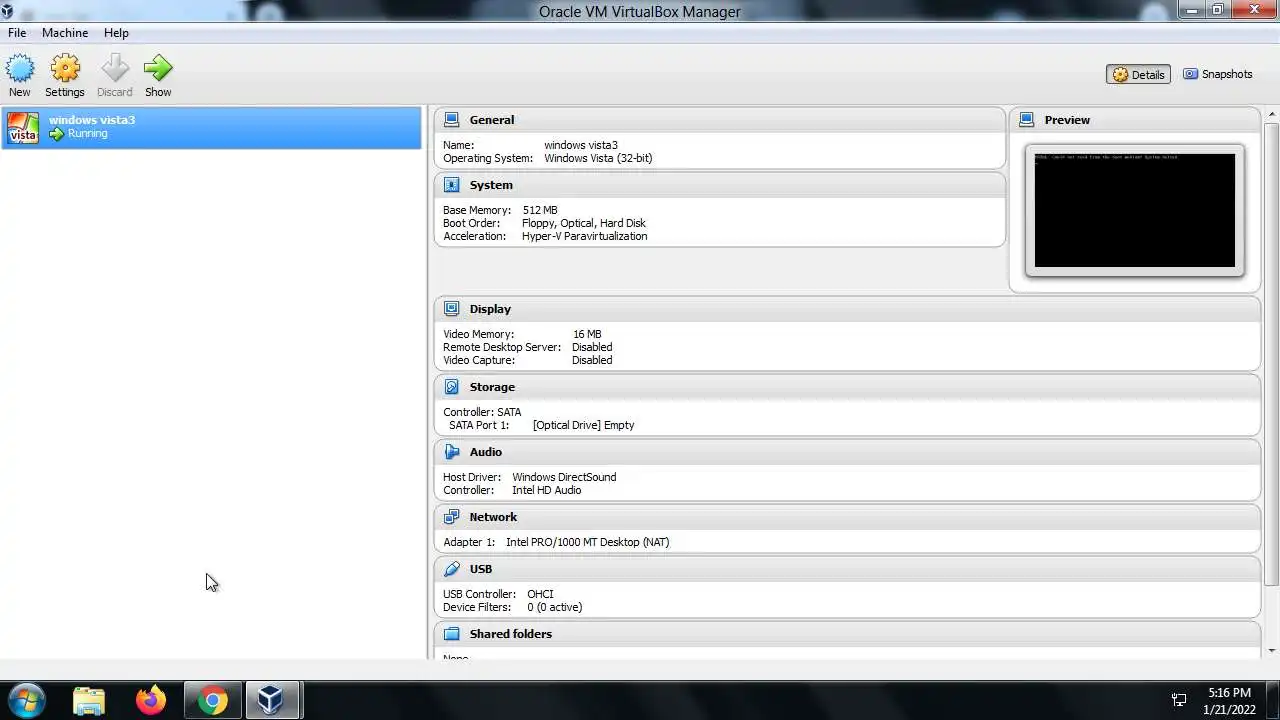Click '[Optical Drive] Empty' storage entry
1280x720 pixels.
pos(583,425)
